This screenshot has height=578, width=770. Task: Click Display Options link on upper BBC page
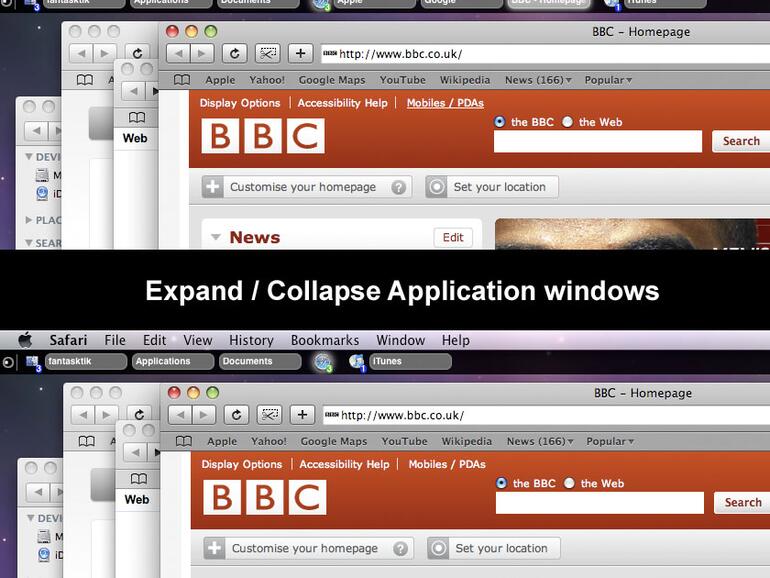pyautogui.click(x=240, y=103)
